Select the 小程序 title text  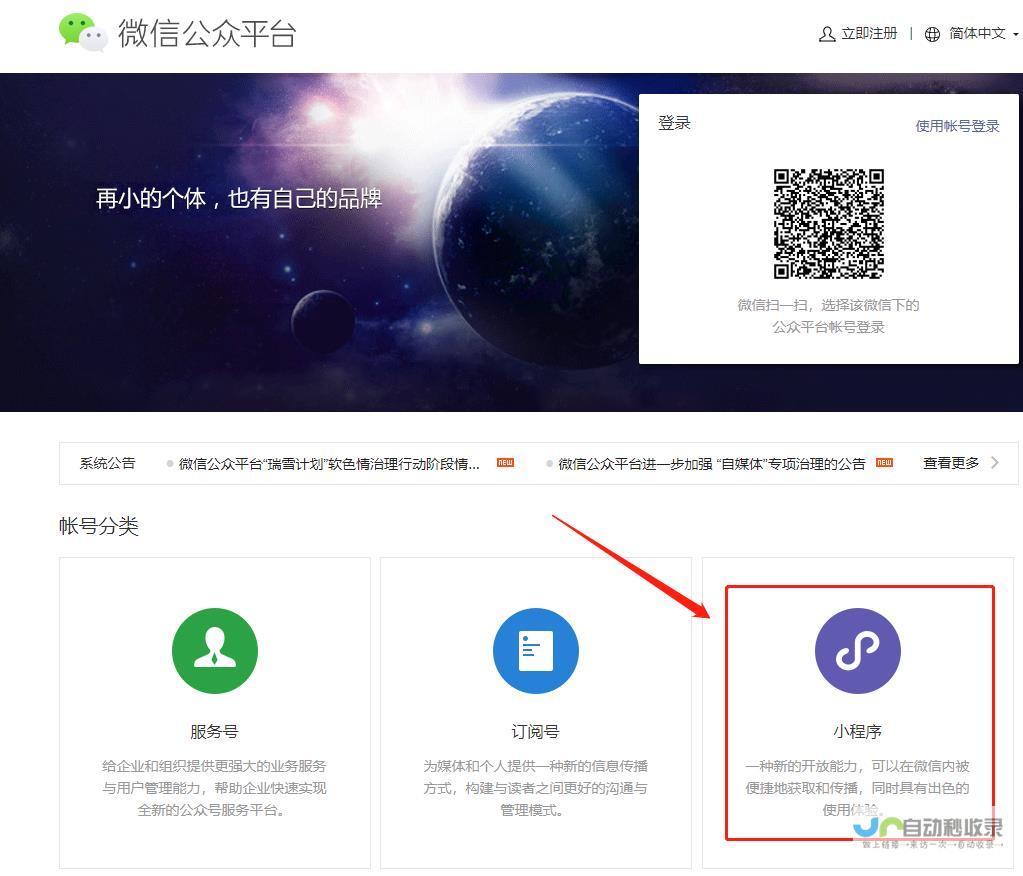tap(857, 732)
